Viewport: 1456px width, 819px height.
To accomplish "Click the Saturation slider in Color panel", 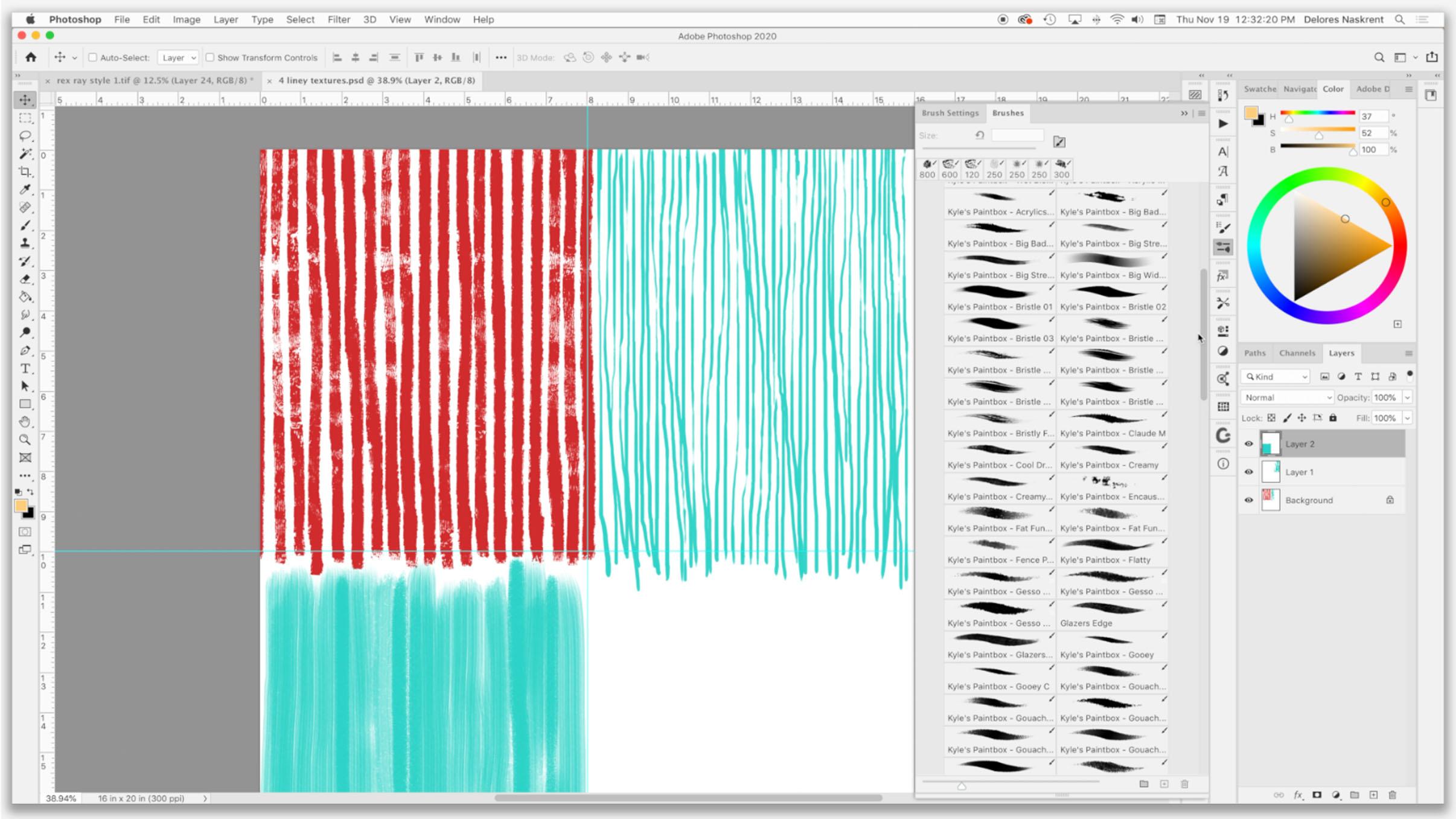I will pyautogui.click(x=1317, y=129).
